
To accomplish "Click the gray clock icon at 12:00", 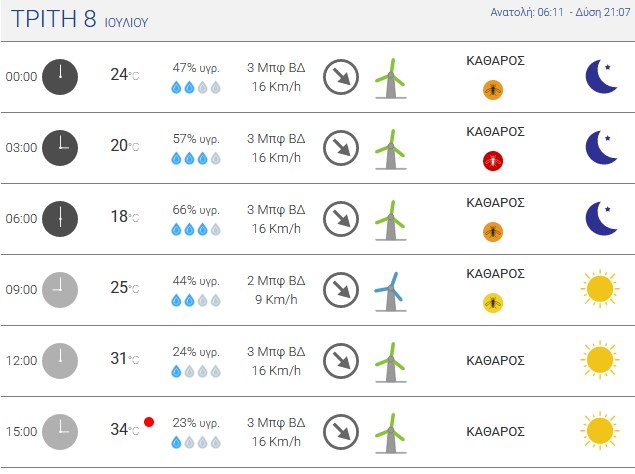I will [x=60, y=361].
